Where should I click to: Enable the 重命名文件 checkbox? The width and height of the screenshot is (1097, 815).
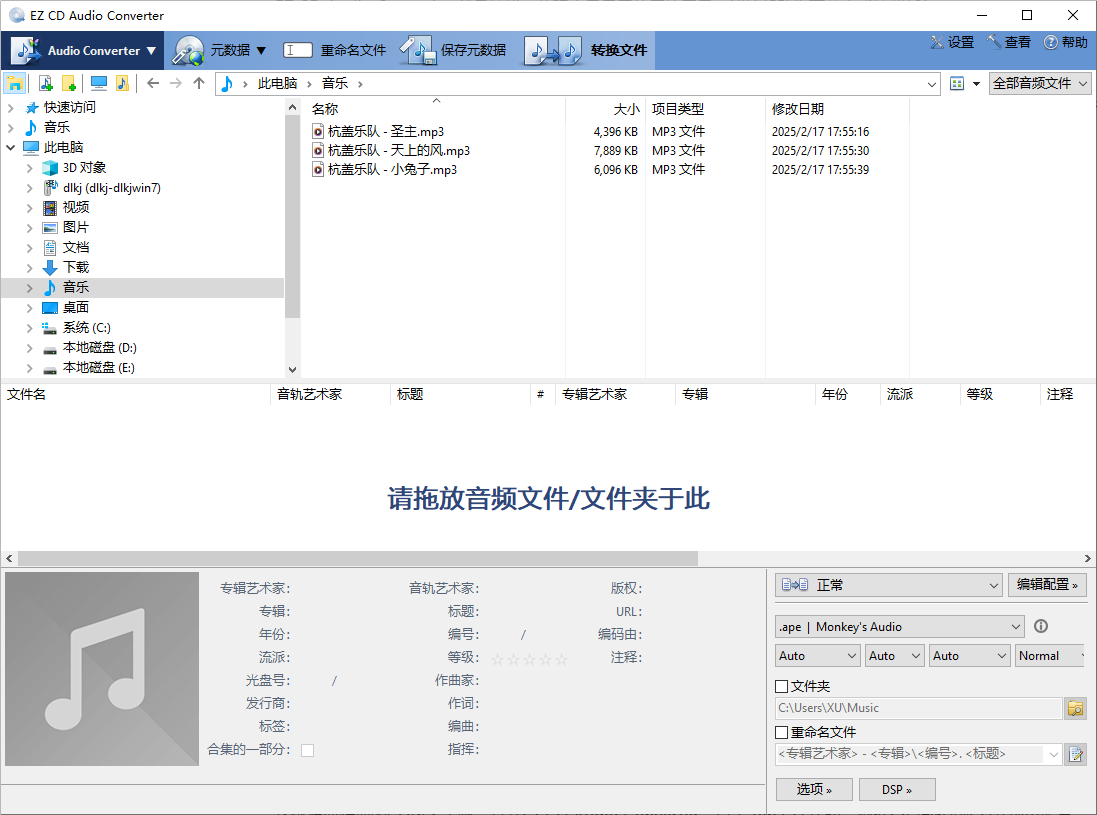782,731
